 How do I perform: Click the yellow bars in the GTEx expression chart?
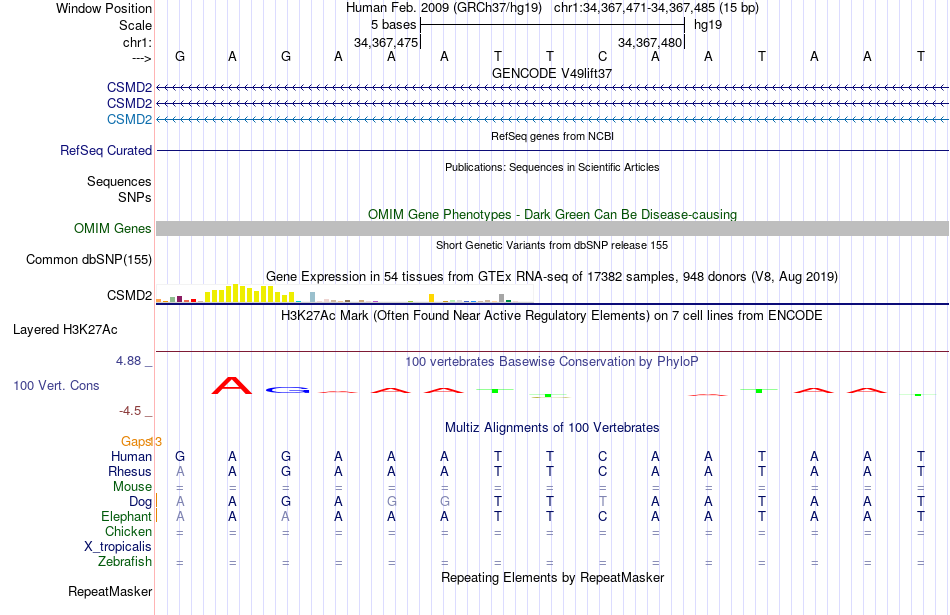click(249, 293)
